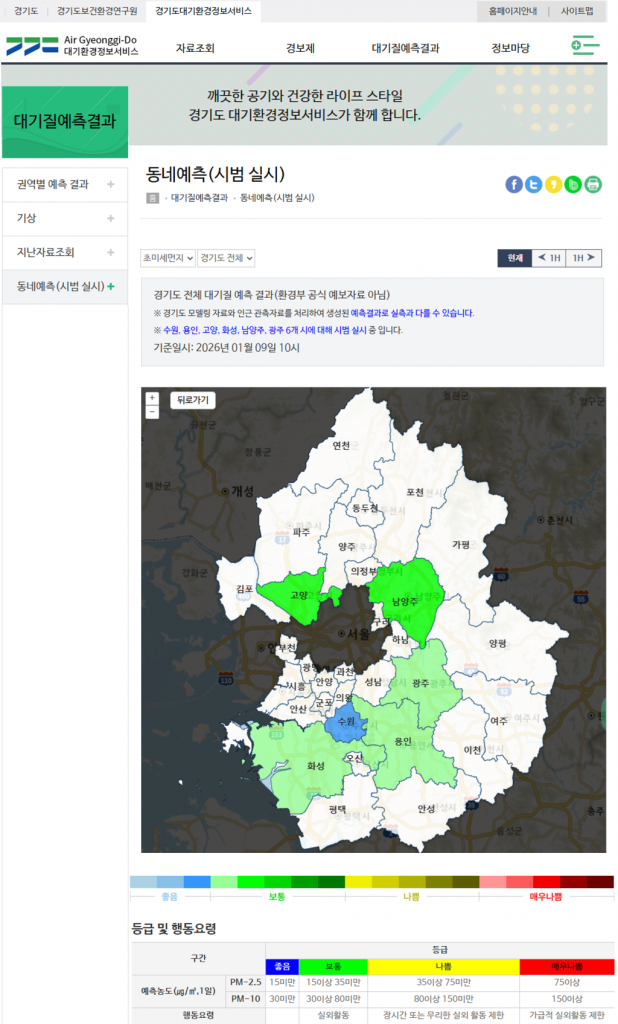Share this page on Facebook
Image resolution: width=618 pixels, height=1024 pixels.
coord(514,184)
